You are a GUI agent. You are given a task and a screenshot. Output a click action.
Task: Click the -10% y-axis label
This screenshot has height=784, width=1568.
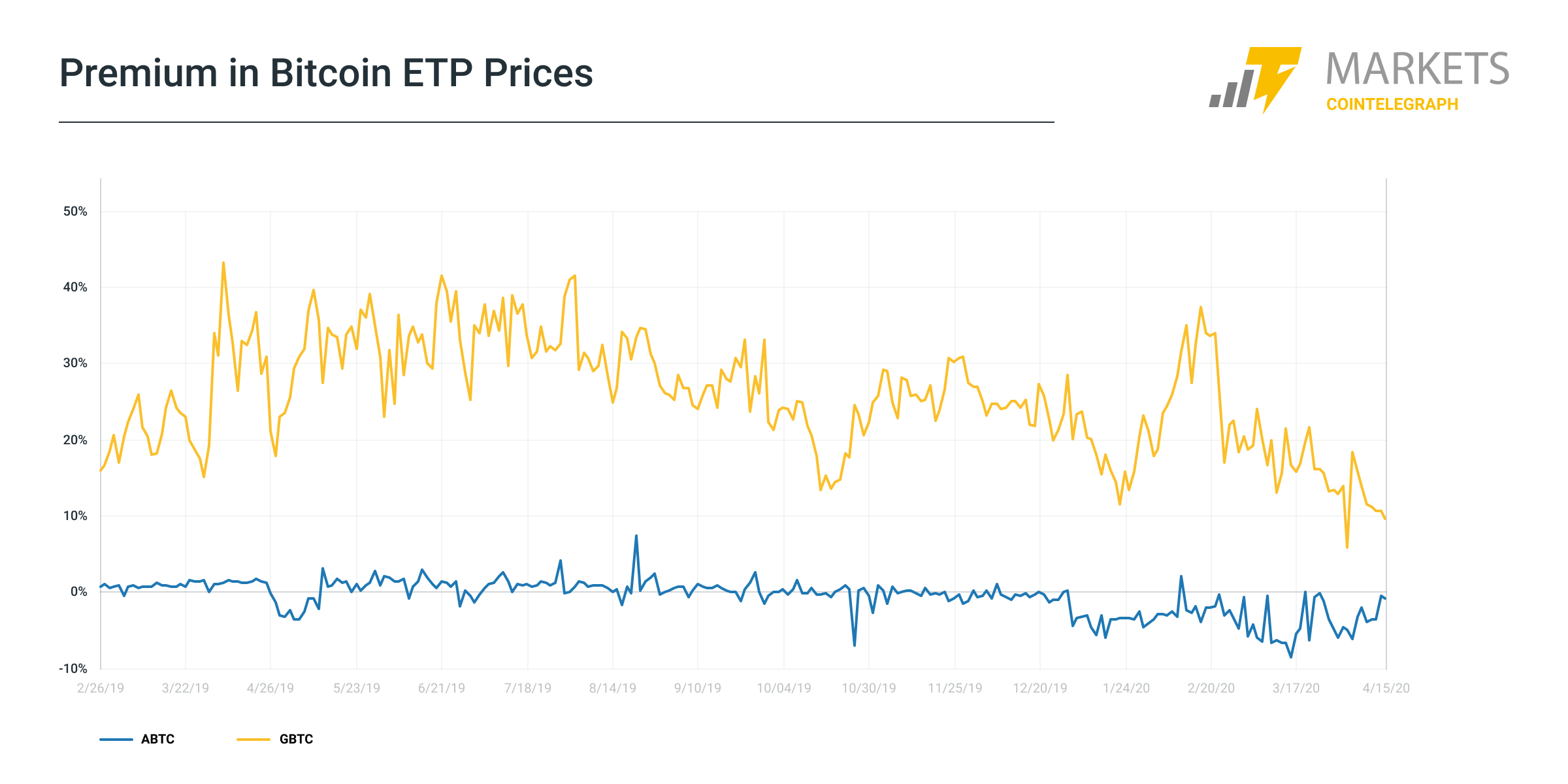(x=73, y=668)
